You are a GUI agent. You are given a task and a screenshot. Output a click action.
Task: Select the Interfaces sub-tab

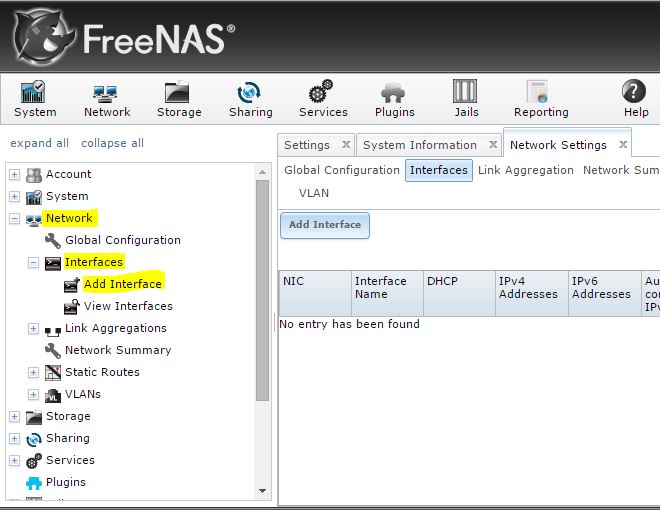click(x=439, y=170)
